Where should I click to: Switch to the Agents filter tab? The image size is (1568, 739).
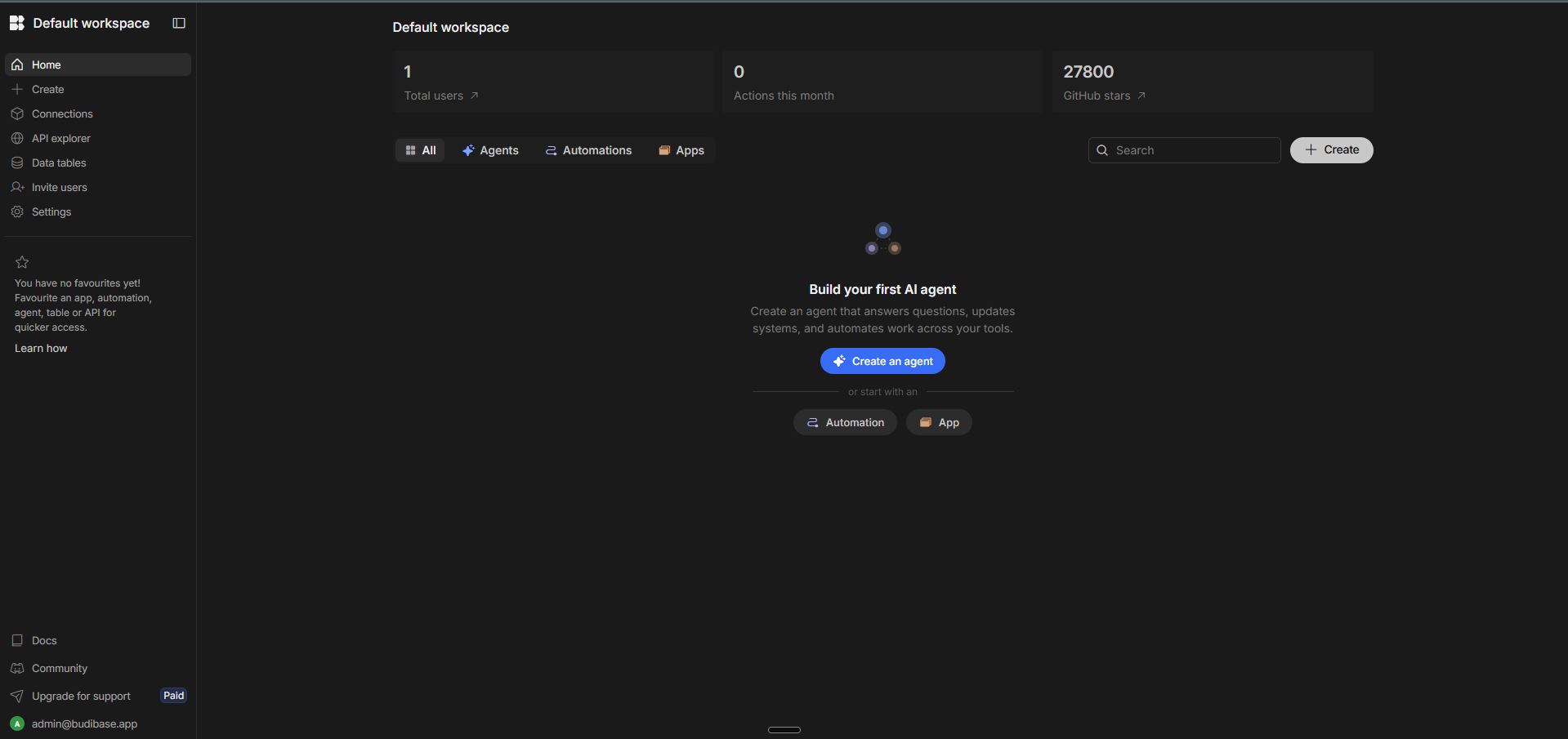click(490, 150)
